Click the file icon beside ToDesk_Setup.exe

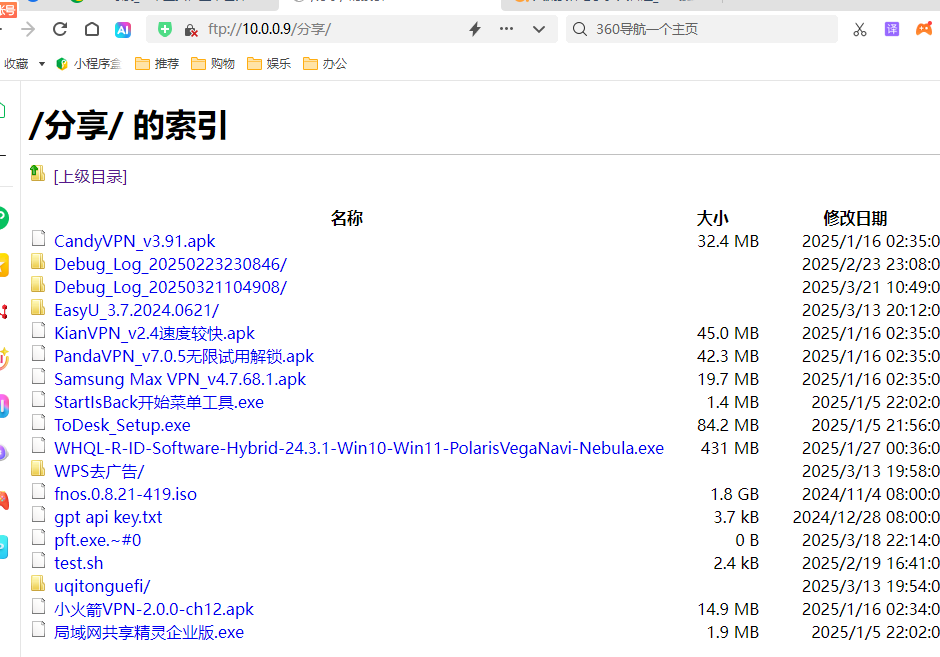(x=38, y=422)
